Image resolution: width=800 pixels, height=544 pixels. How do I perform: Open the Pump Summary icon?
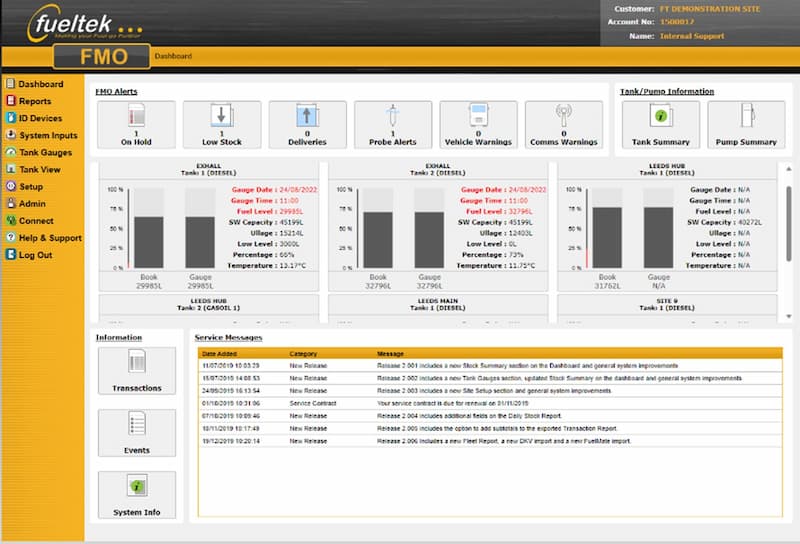(x=746, y=117)
